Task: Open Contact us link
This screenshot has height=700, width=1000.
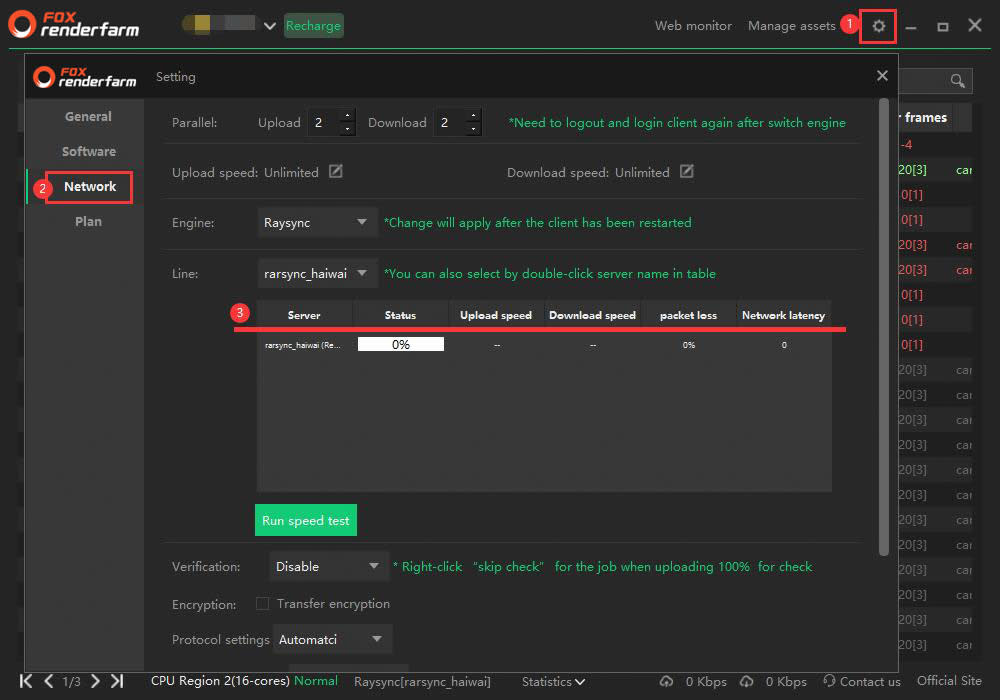Action: click(870, 682)
